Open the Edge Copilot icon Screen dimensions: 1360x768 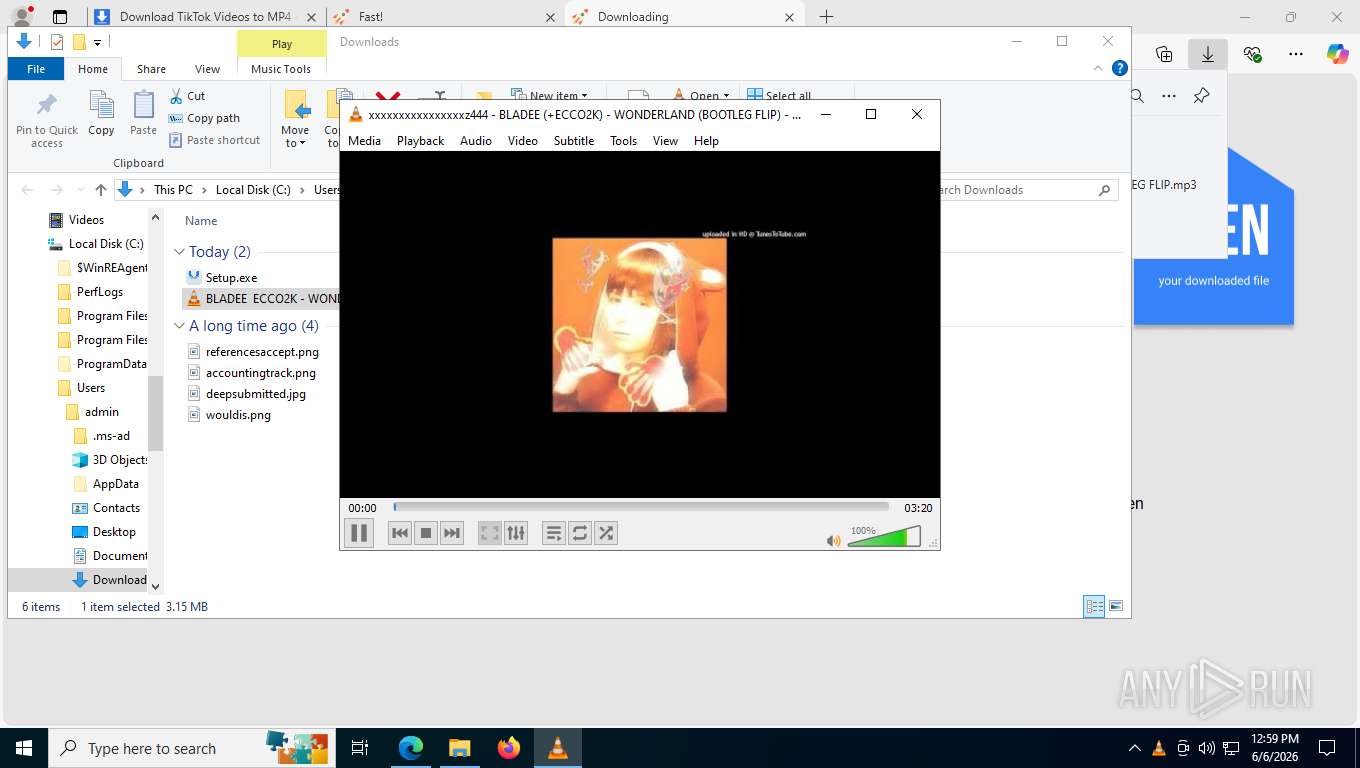[1338, 54]
